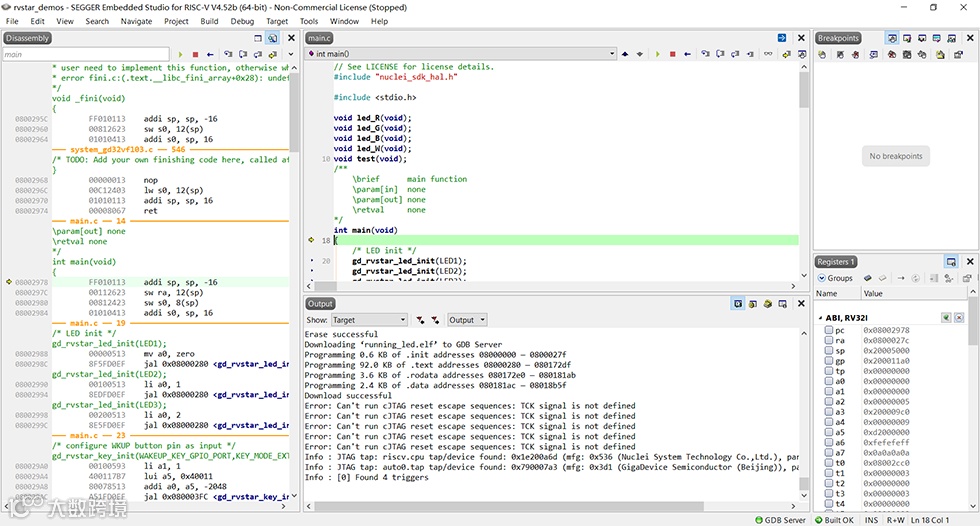Close the Breakpoints panel

(968, 38)
